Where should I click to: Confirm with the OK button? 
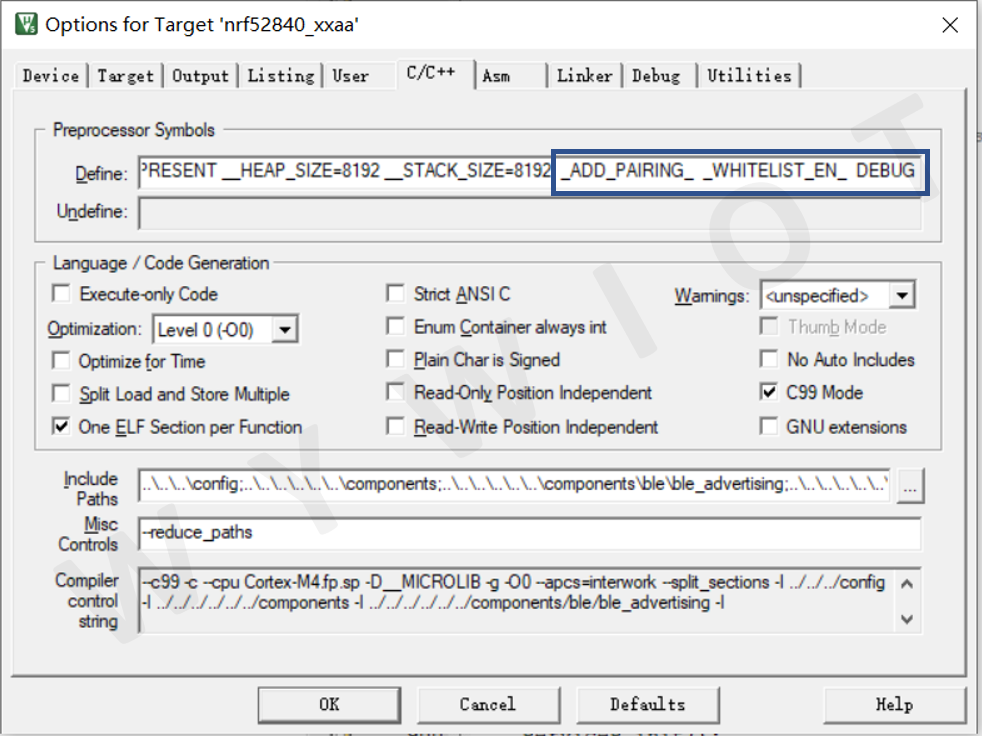[x=329, y=705]
